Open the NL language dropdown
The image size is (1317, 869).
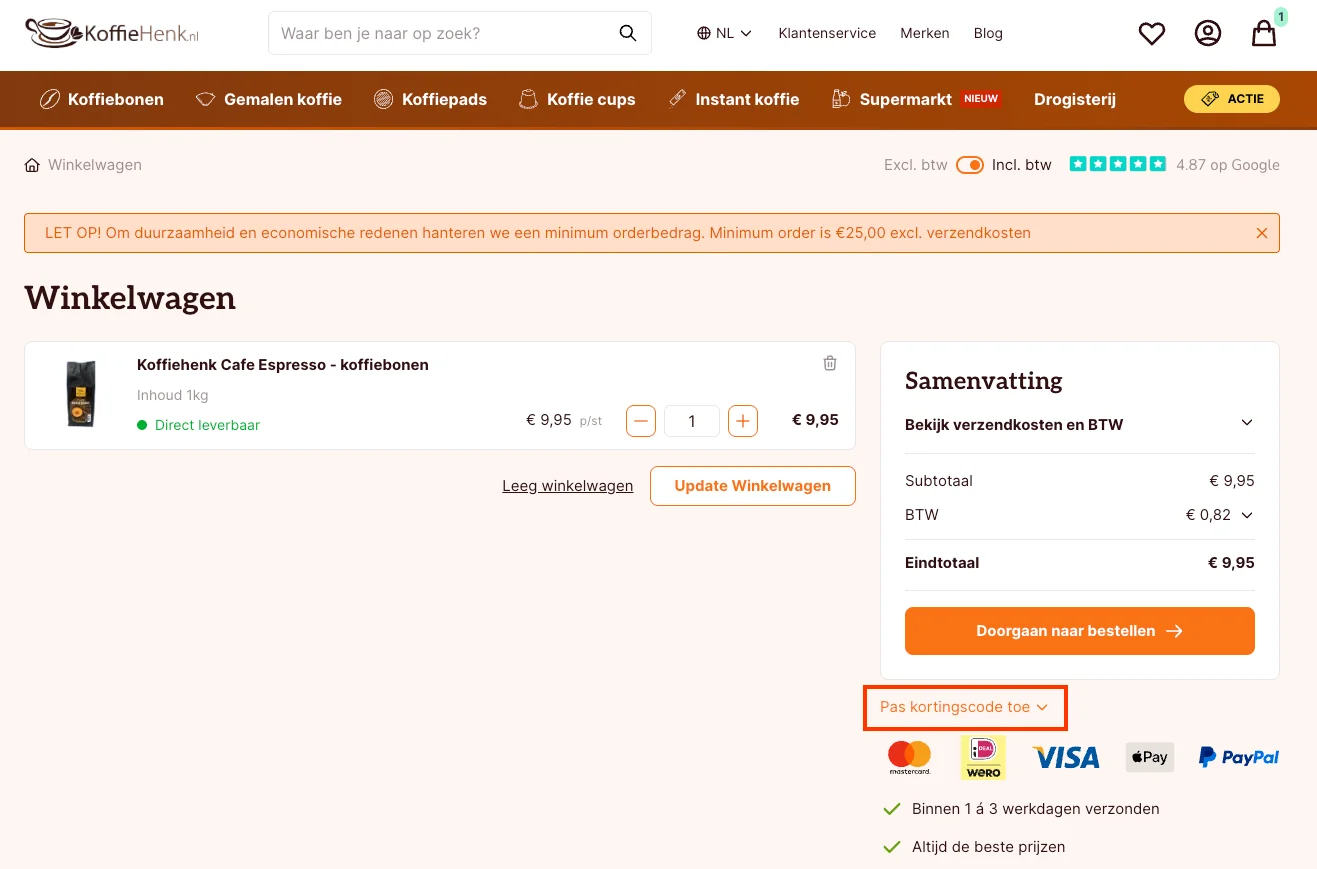724,33
